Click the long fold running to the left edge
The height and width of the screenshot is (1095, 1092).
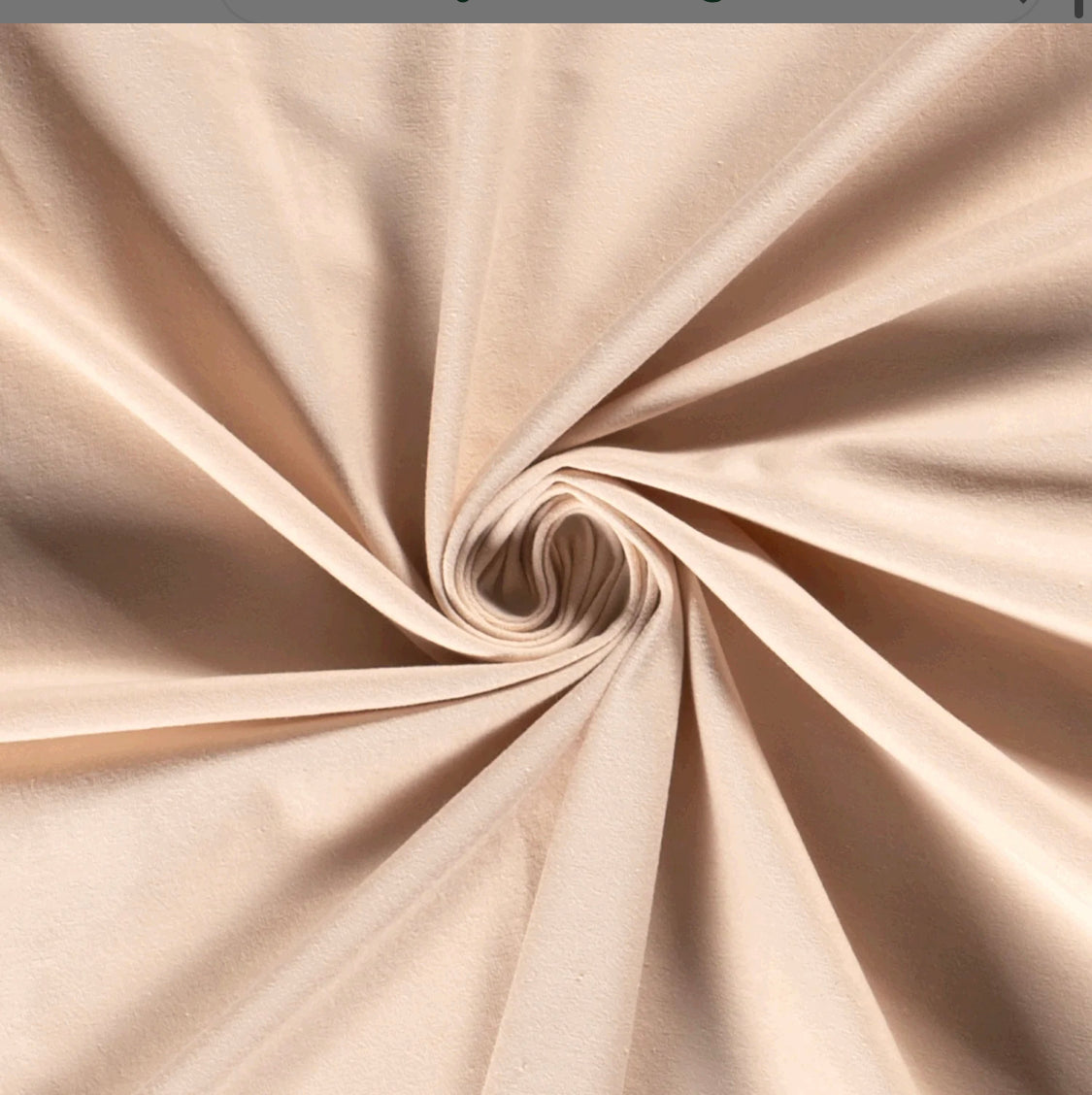click(x=194, y=699)
